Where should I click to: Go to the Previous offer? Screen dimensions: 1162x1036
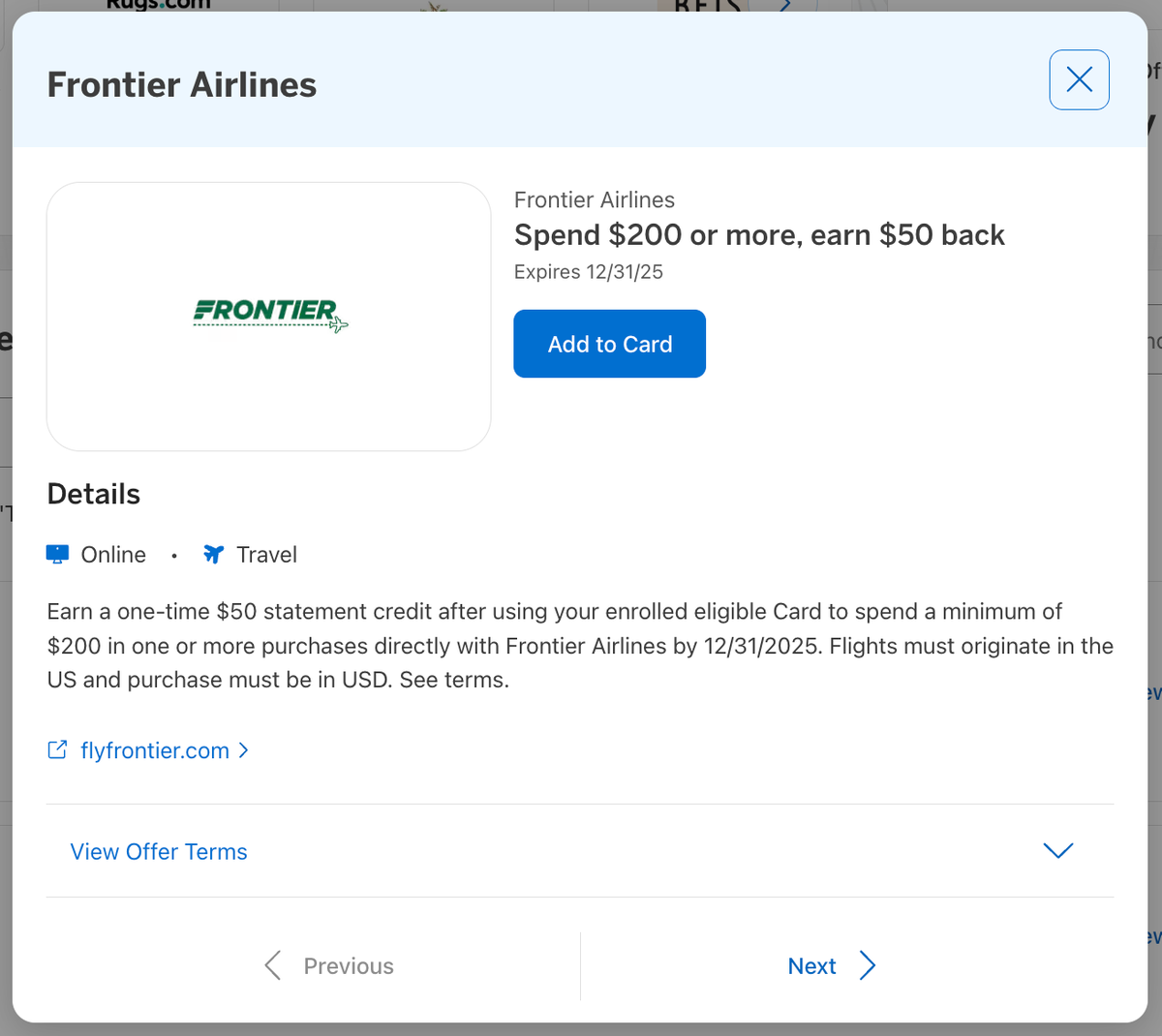coord(349,965)
